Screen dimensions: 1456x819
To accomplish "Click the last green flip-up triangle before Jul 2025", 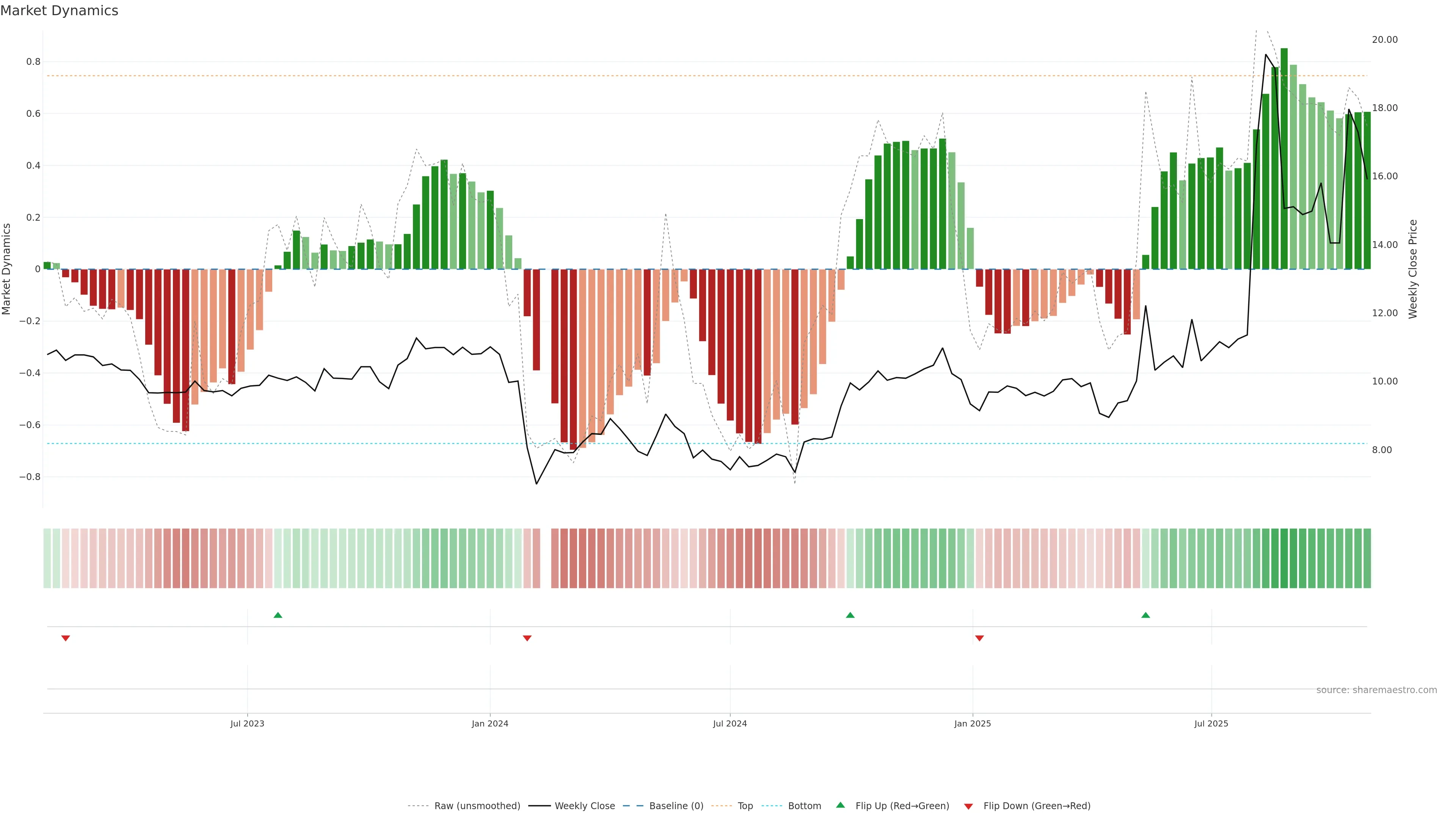I will (1146, 615).
